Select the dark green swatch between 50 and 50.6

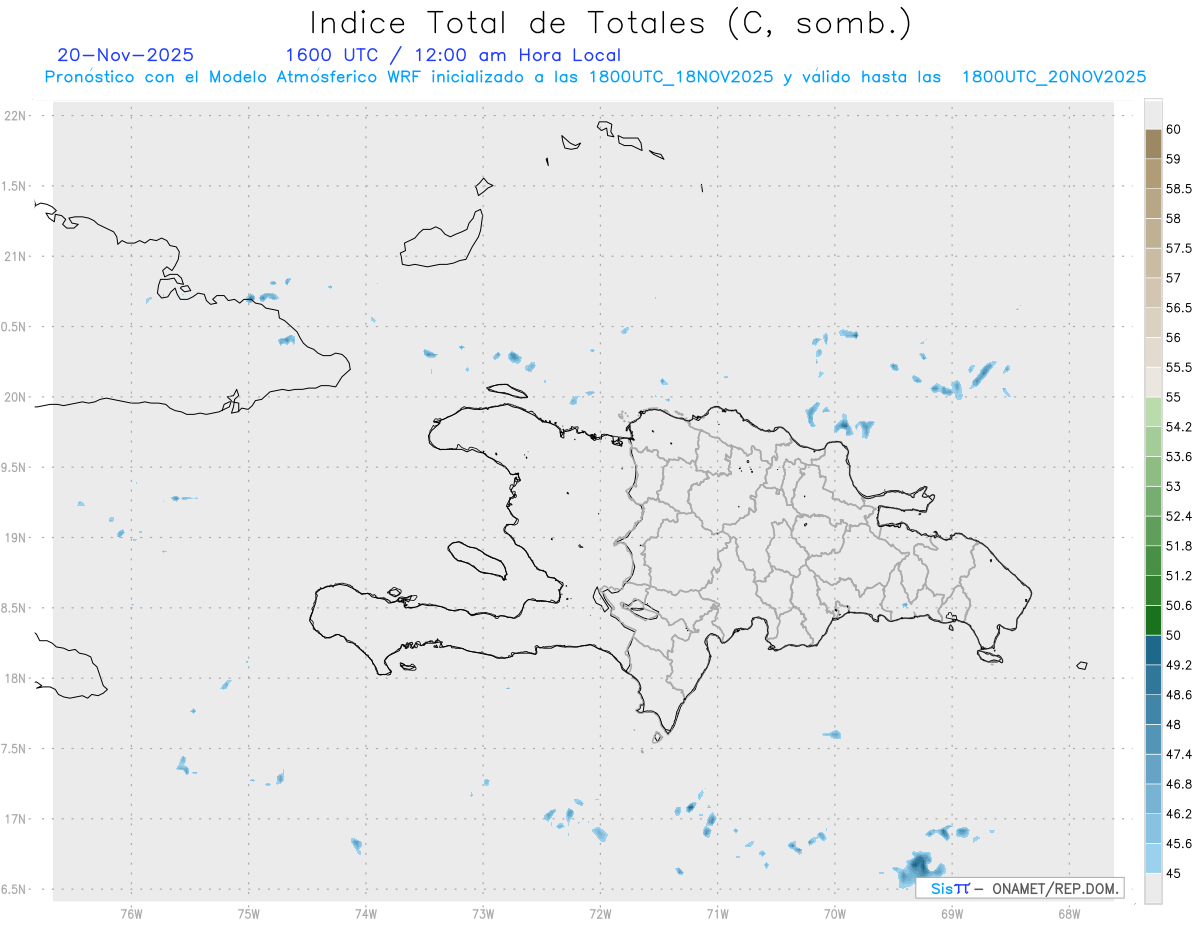(1152, 620)
